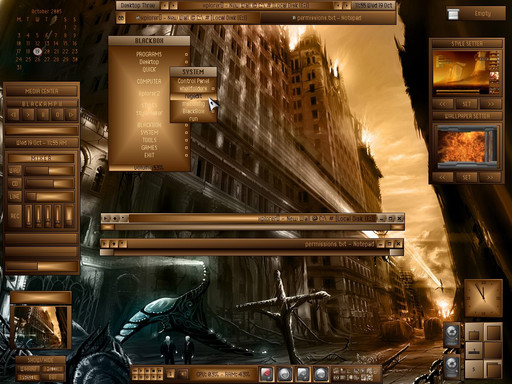Click the Wed 19 Oct date label in Media Center
The height and width of the screenshot is (384, 512).
[x=42, y=143]
